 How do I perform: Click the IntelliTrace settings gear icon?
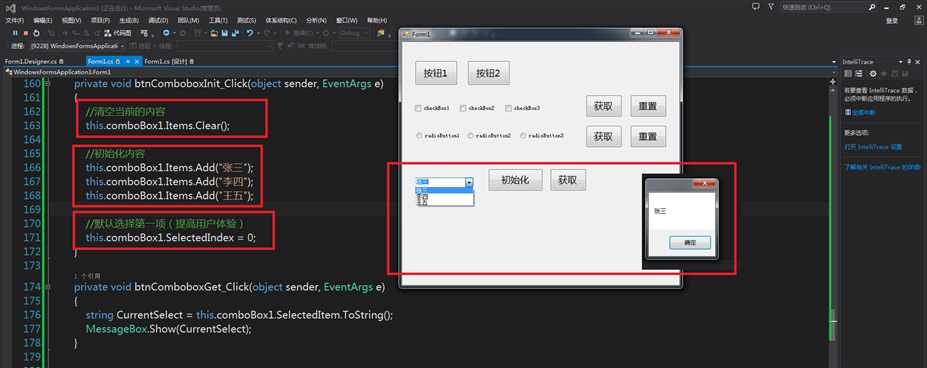pyautogui.click(x=873, y=74)
